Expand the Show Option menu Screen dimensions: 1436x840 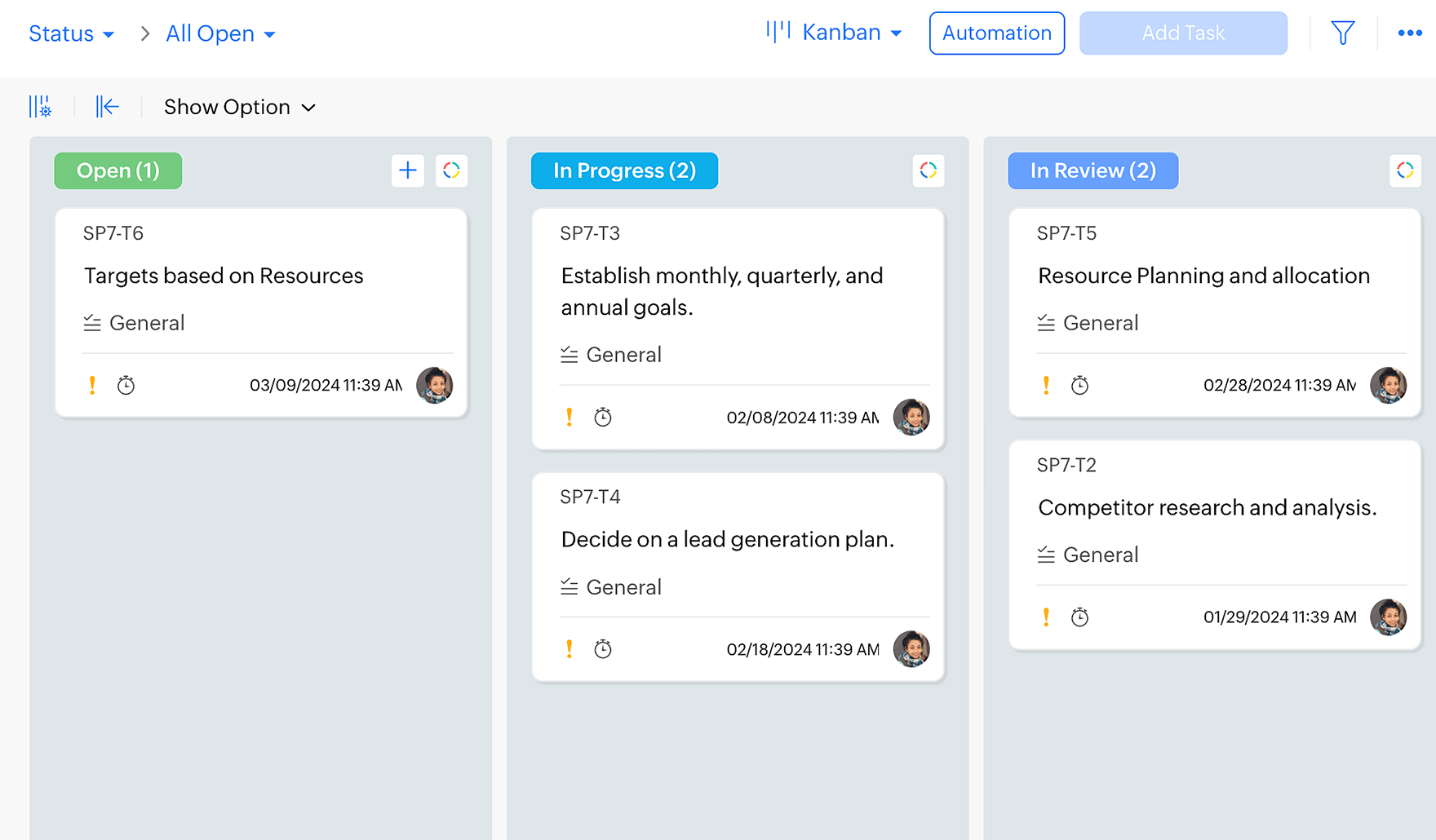tap(239, 107)
